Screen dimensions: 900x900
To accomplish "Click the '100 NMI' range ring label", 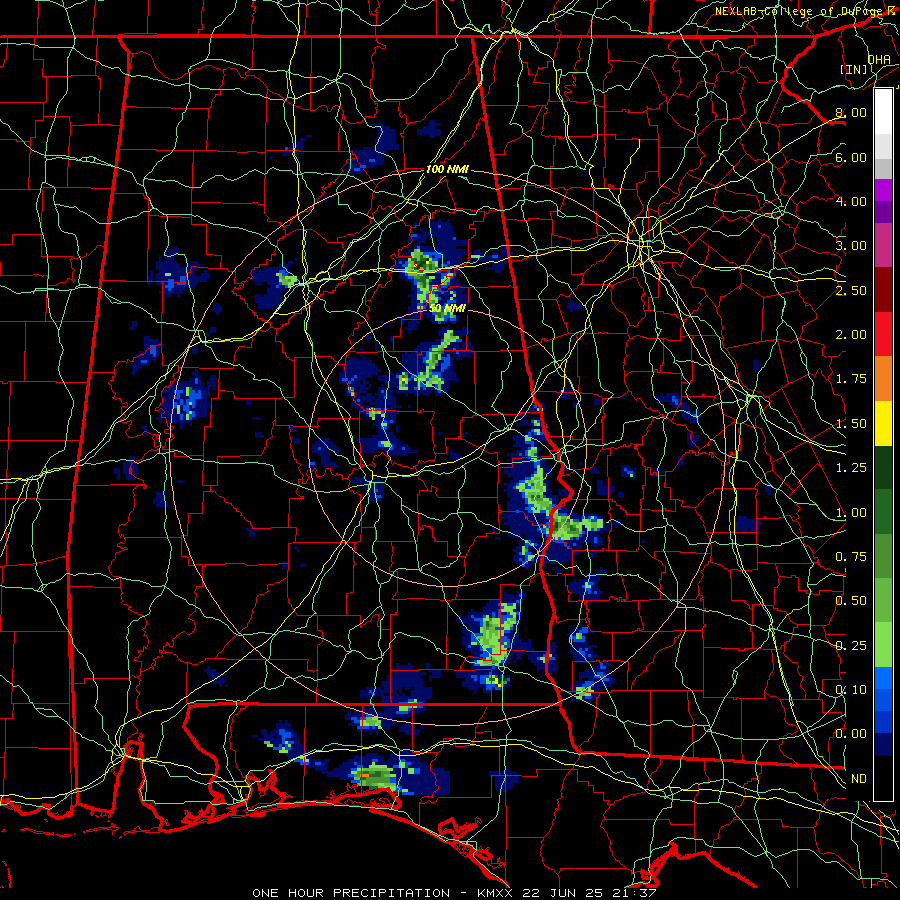I will click(447, 170).
